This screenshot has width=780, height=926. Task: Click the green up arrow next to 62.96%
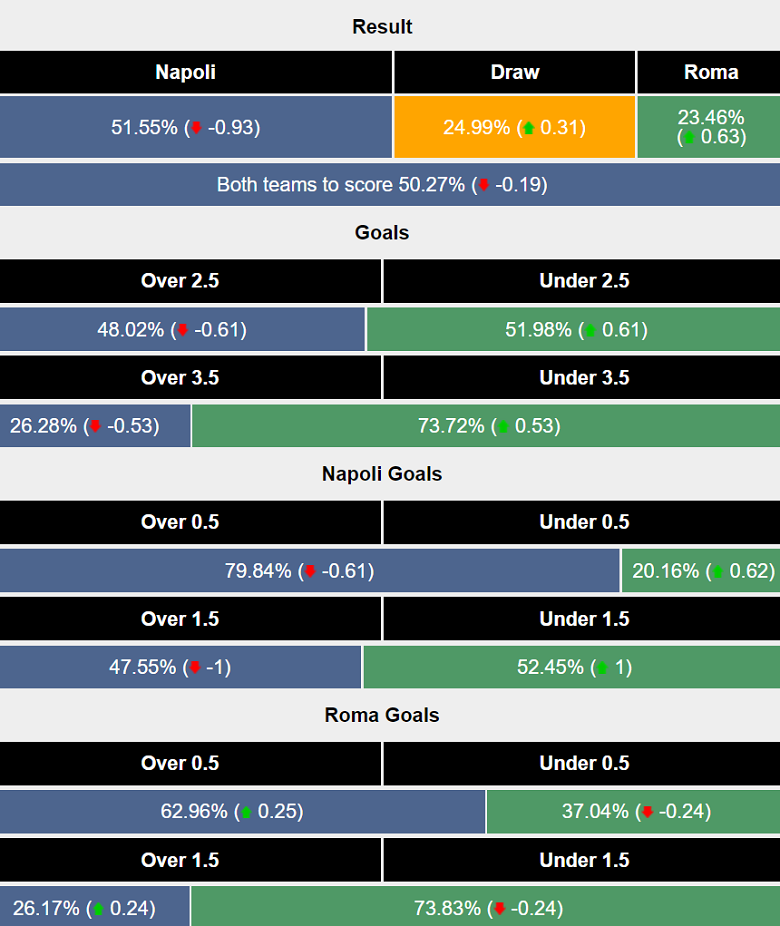point(245,813)
